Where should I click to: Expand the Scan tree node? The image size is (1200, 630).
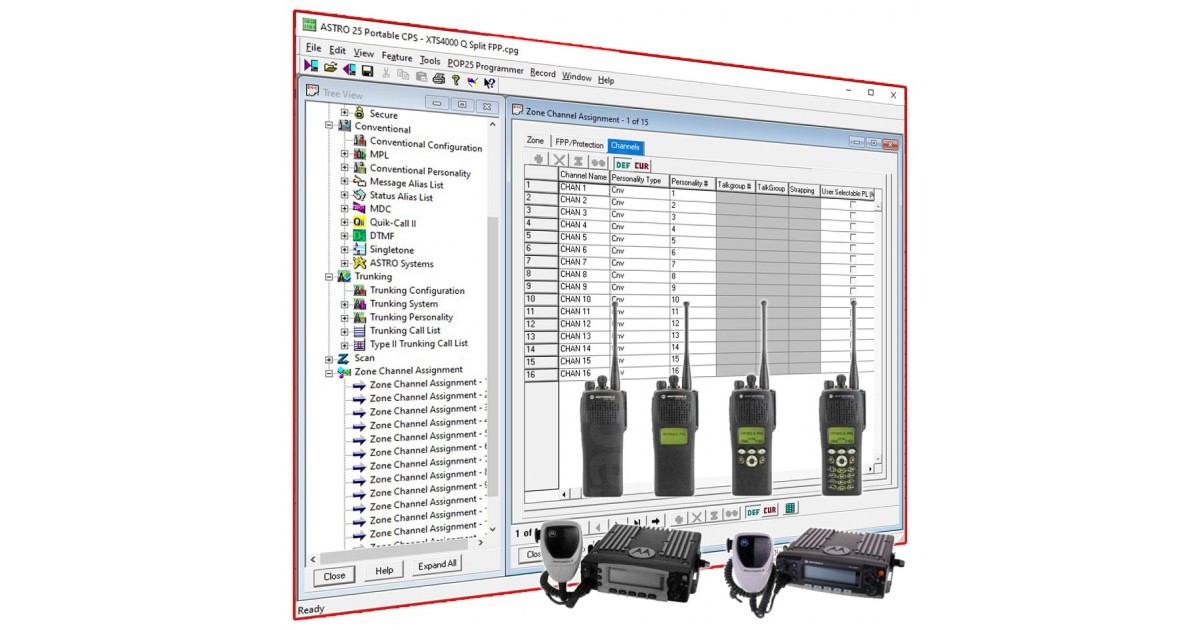point(329,359)
